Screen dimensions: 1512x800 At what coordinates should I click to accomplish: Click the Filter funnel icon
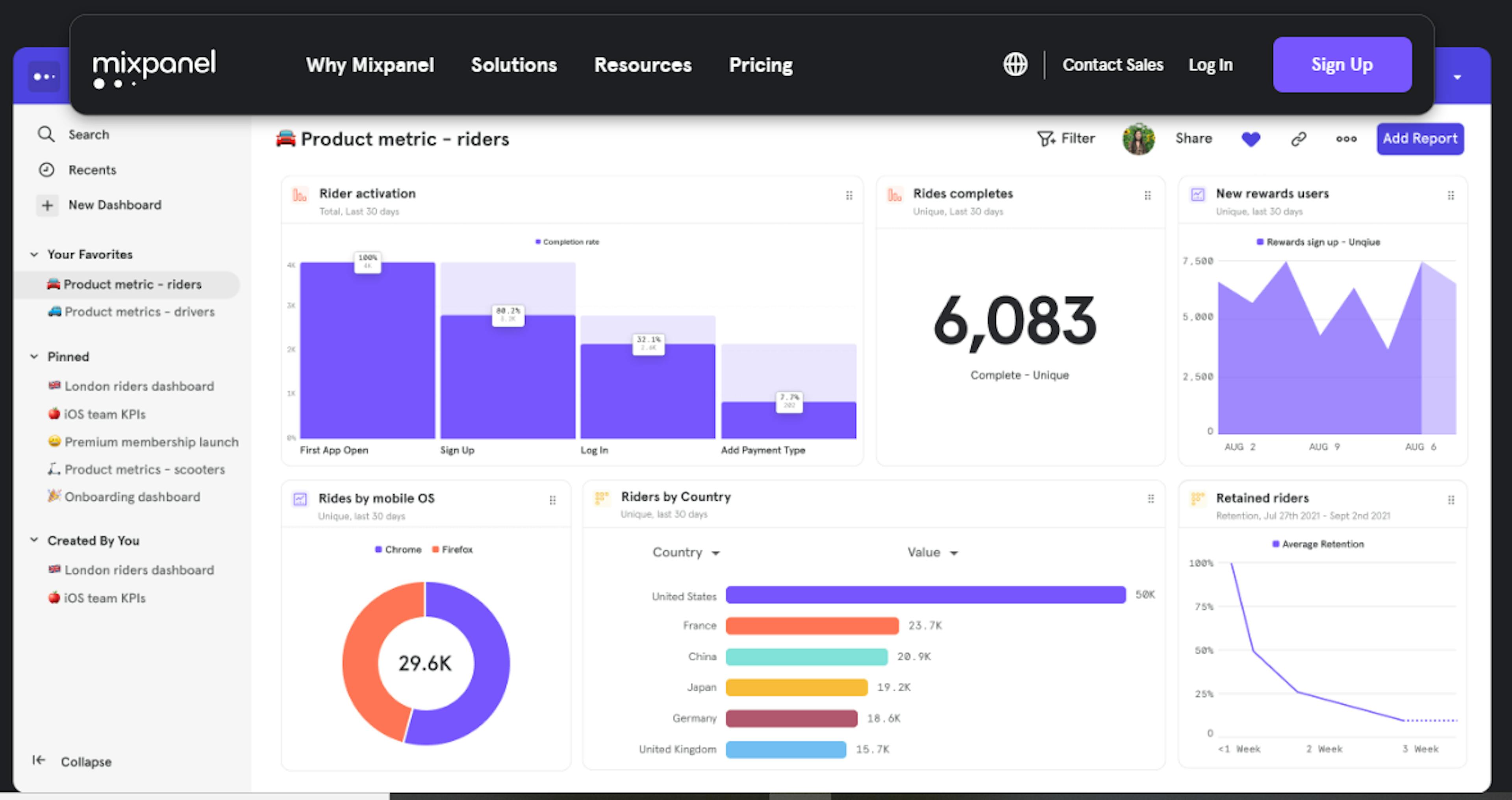click(1045, 139)
